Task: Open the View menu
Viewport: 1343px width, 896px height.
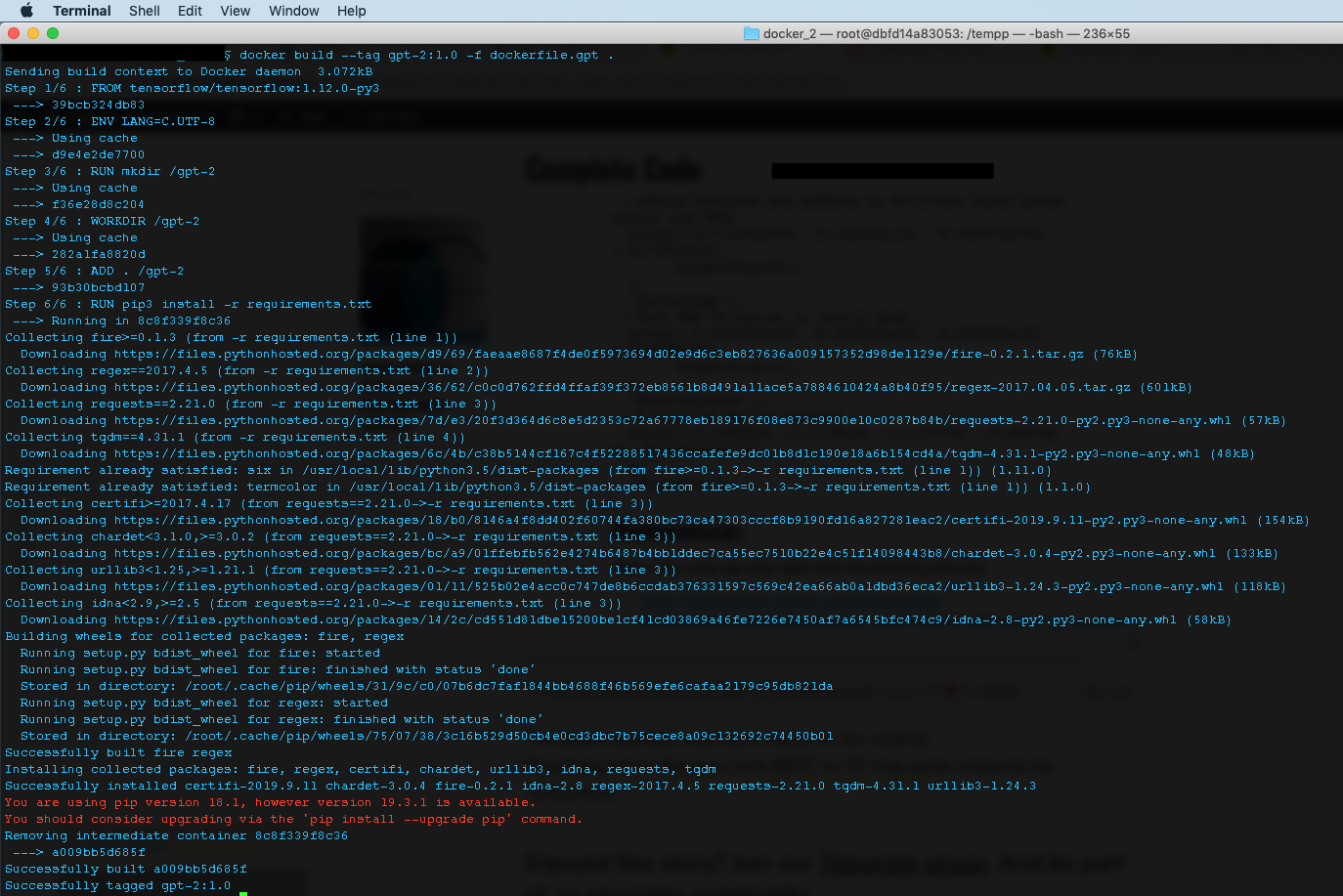Action: 235,11
